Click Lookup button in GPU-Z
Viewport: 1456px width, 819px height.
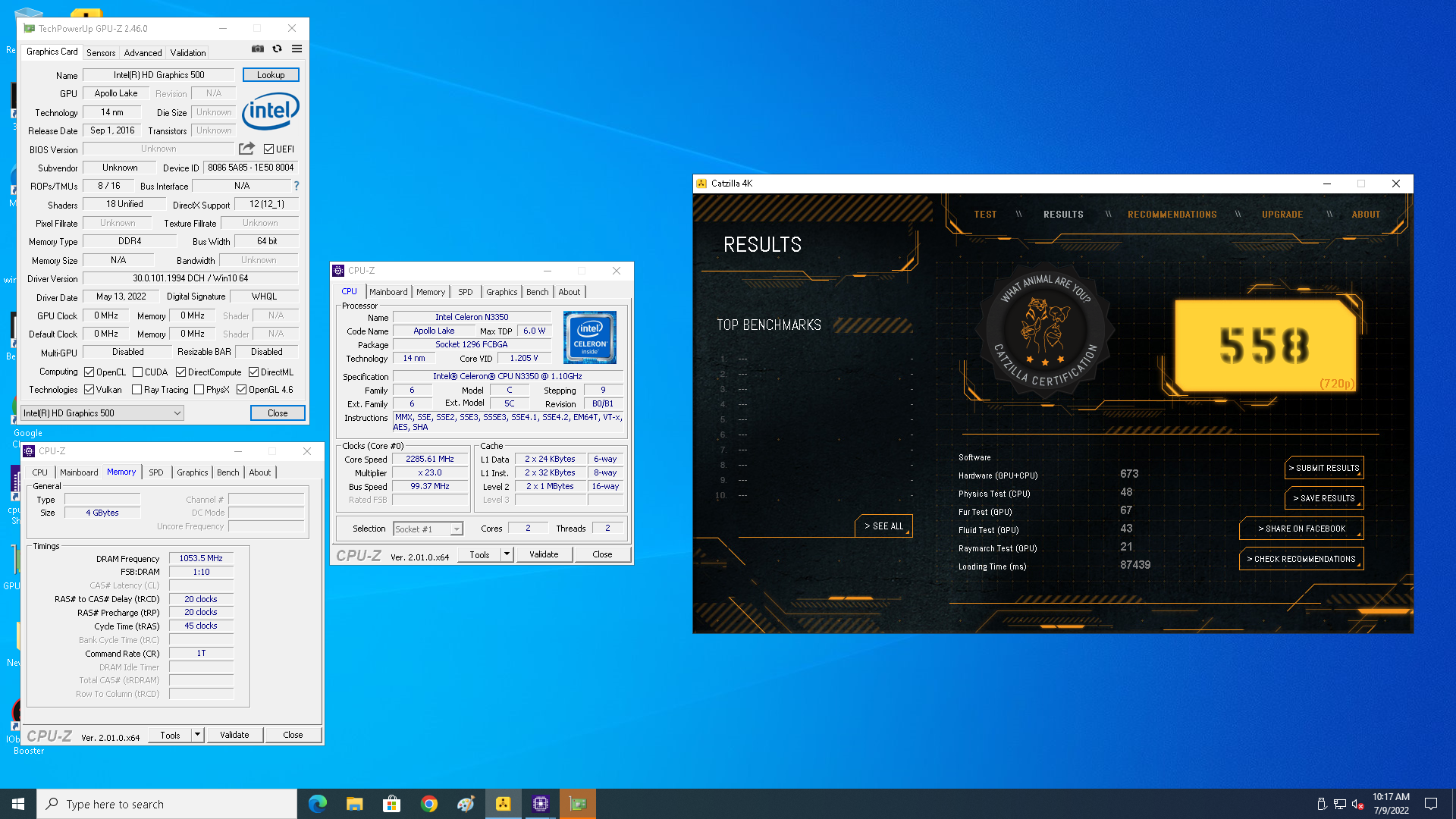(271, 75)
